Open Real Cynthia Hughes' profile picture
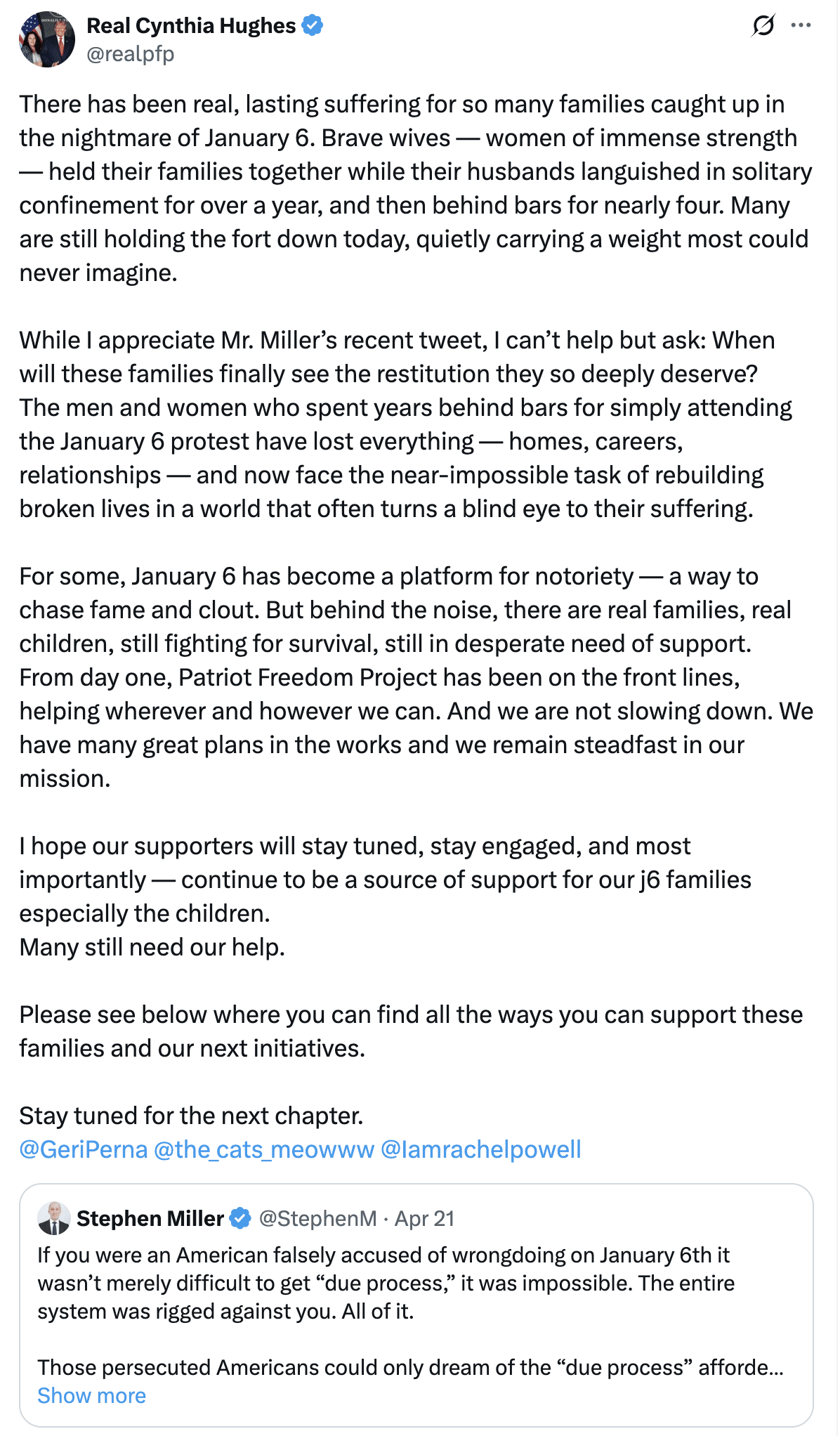The image size is (840, 1436). pyautogui.click(x=47, y=39)
